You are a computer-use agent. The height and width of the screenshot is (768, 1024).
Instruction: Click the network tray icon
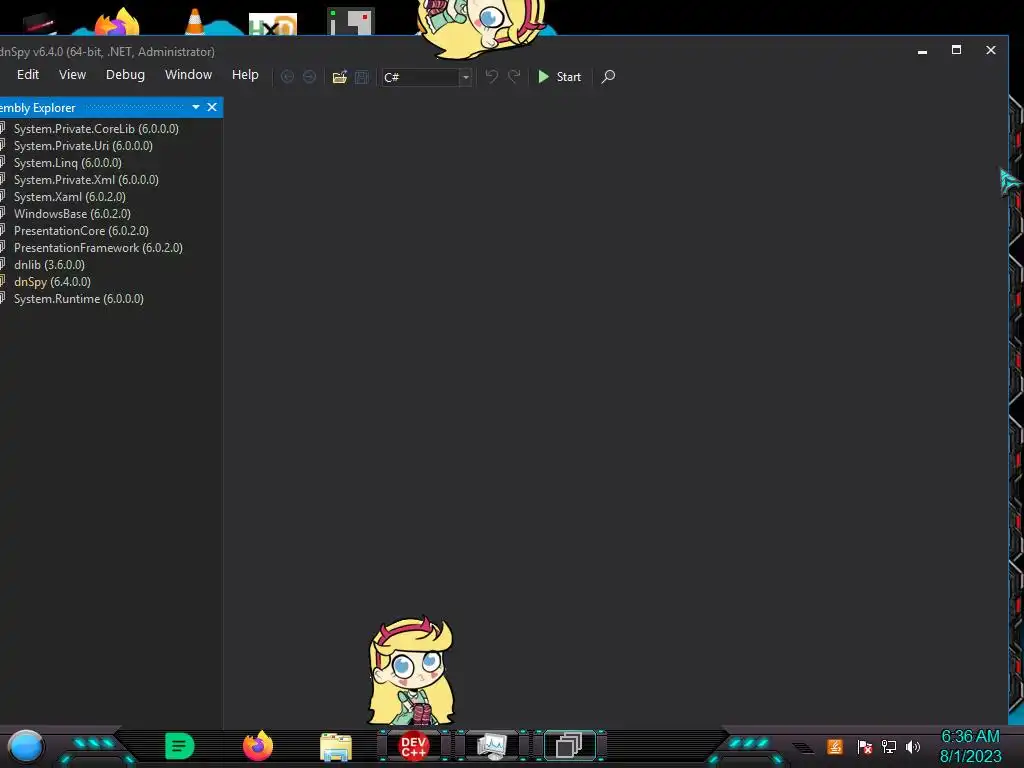coord(889,746)
